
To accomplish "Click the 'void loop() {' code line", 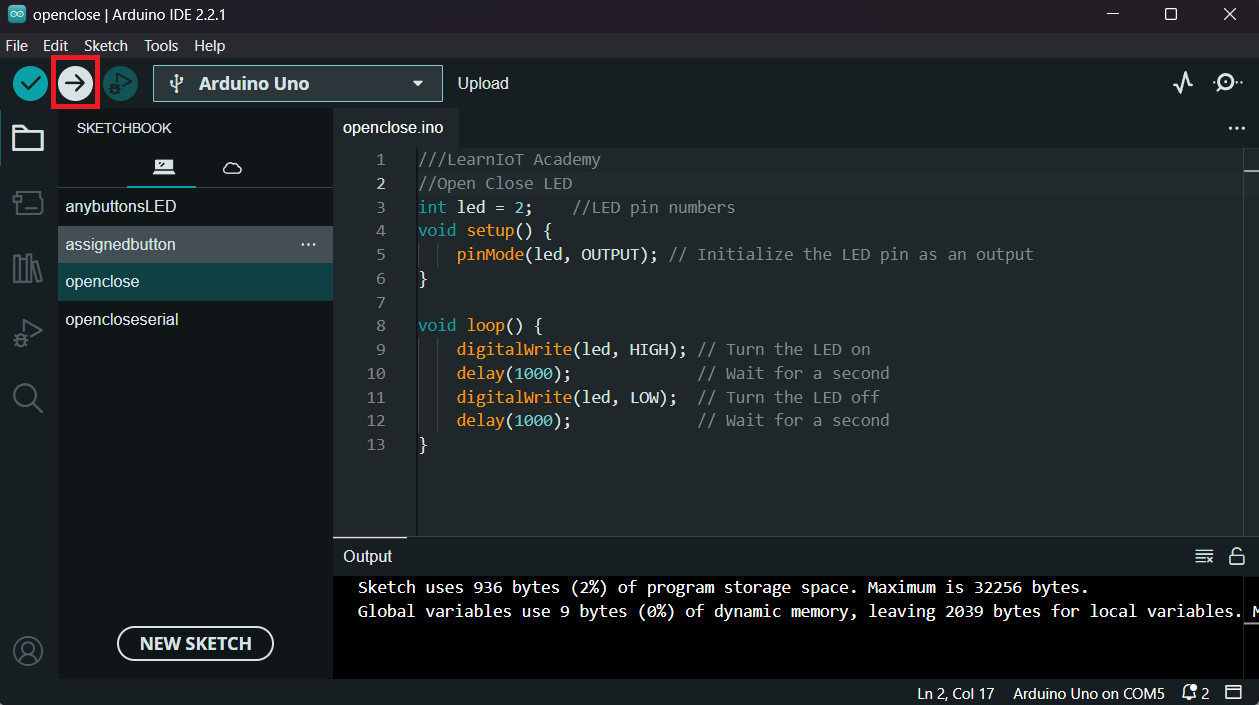I will click(x=480, y=326).
